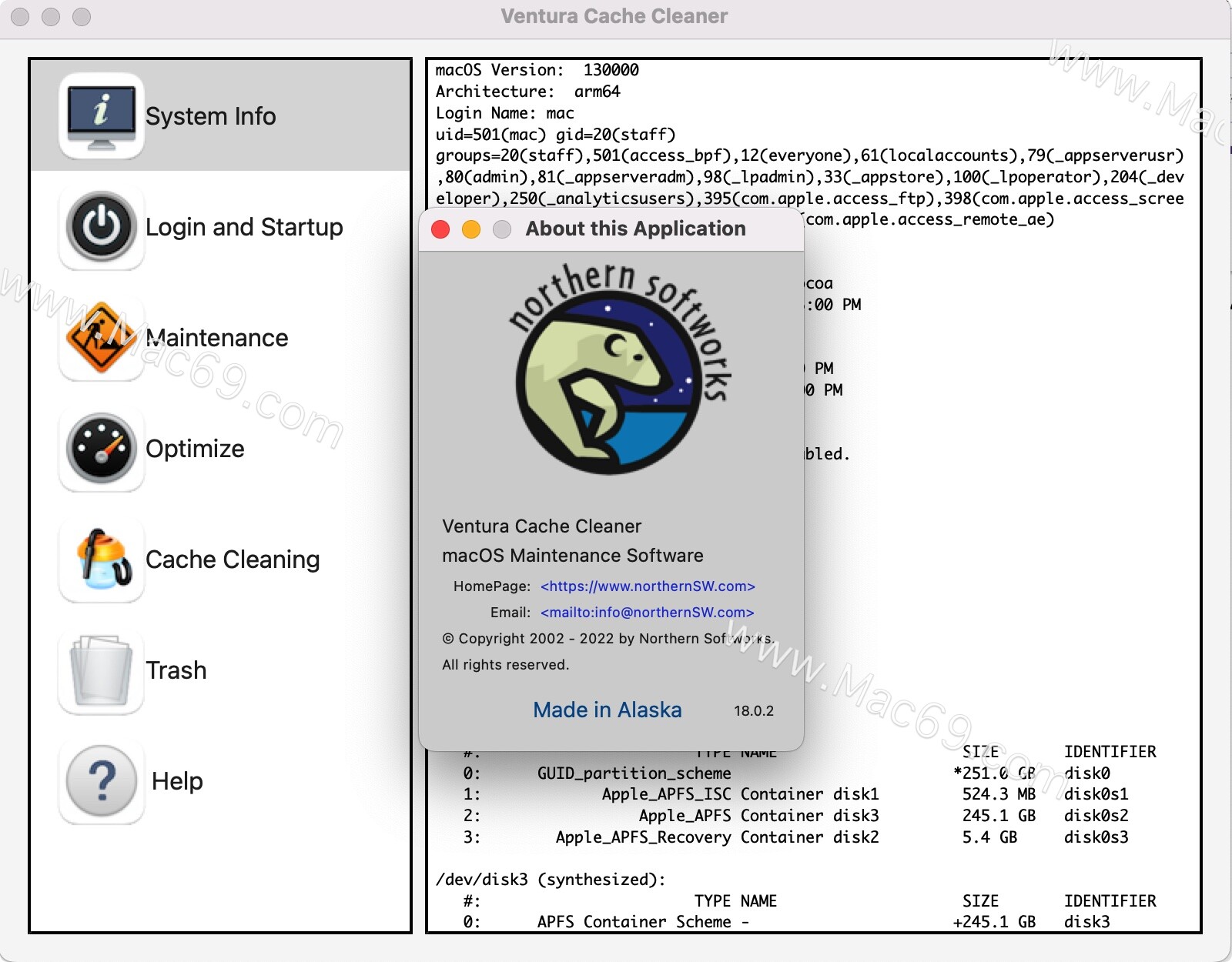
Task: Click the Architecture arm64 line
Action: pos(527,92)
